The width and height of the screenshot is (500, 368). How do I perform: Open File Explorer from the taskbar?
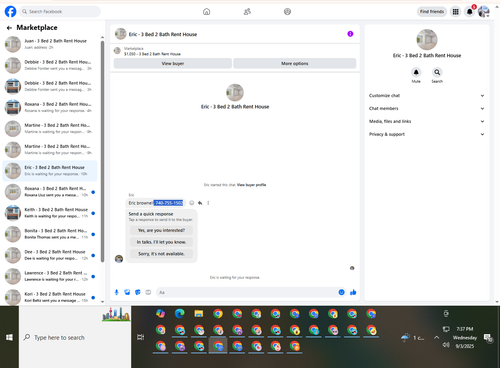[x=199, y=314]
